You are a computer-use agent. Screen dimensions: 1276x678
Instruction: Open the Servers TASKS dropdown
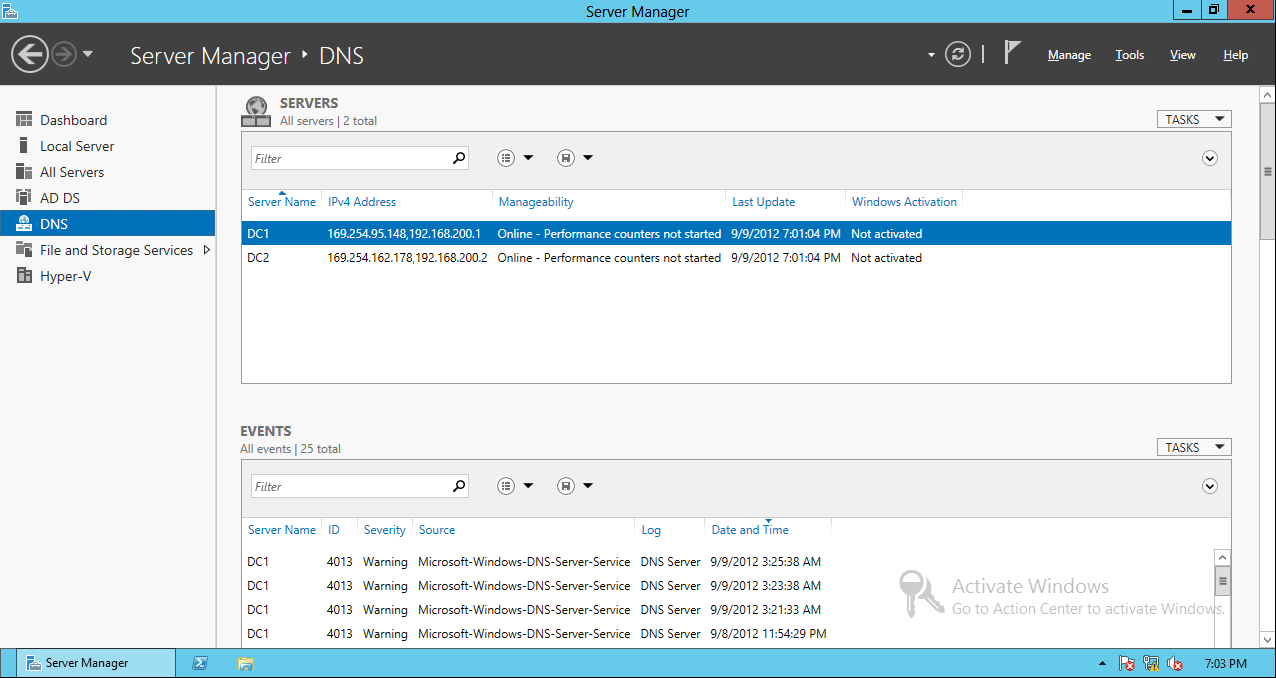[1193, 118]
